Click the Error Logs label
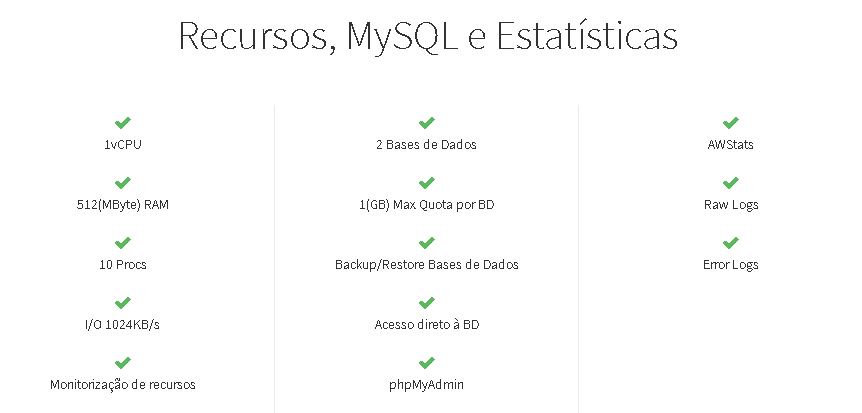The height and width of the screenshot is (413, 862). click(731, 265)
